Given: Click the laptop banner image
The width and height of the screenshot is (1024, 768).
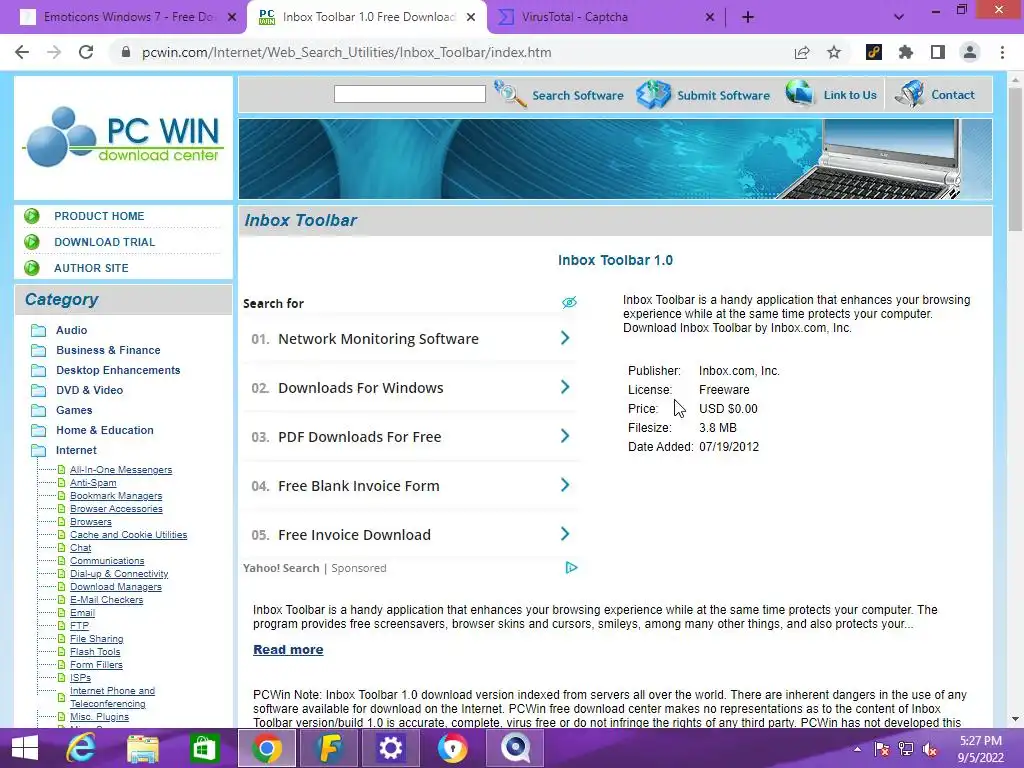Looking at the screenshot, I should coord(615,159).
